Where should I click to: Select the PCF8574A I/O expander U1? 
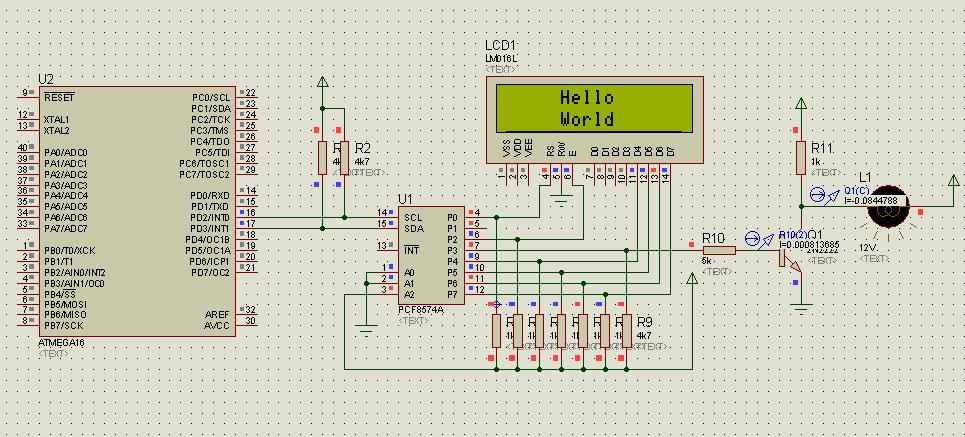click(431, 255)
